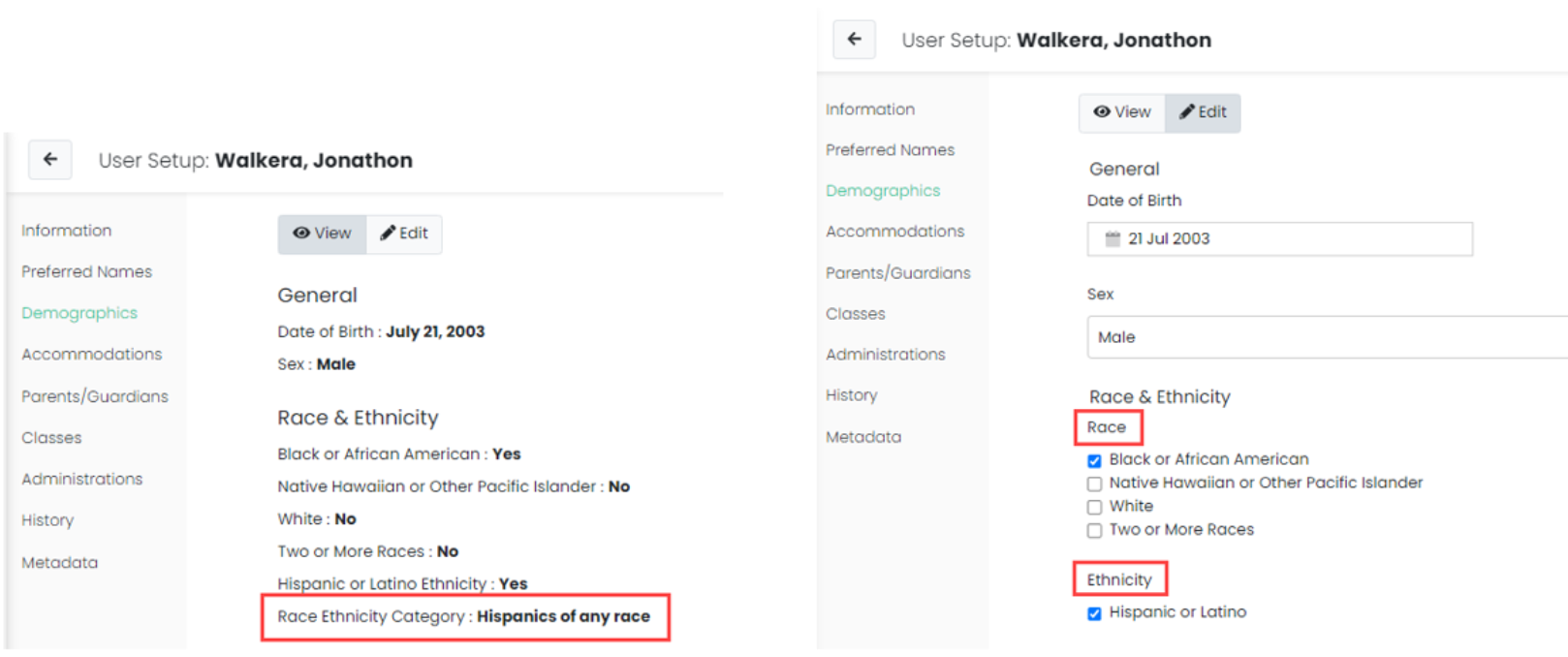Open Information section in left sidebar
The height and width of the screenshot is (657, 1568).
point(67,231)
